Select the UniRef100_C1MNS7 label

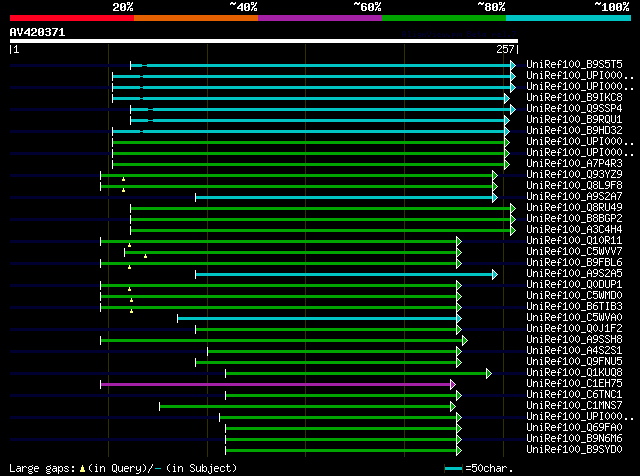pyautogui.click(x=574, y=406)
